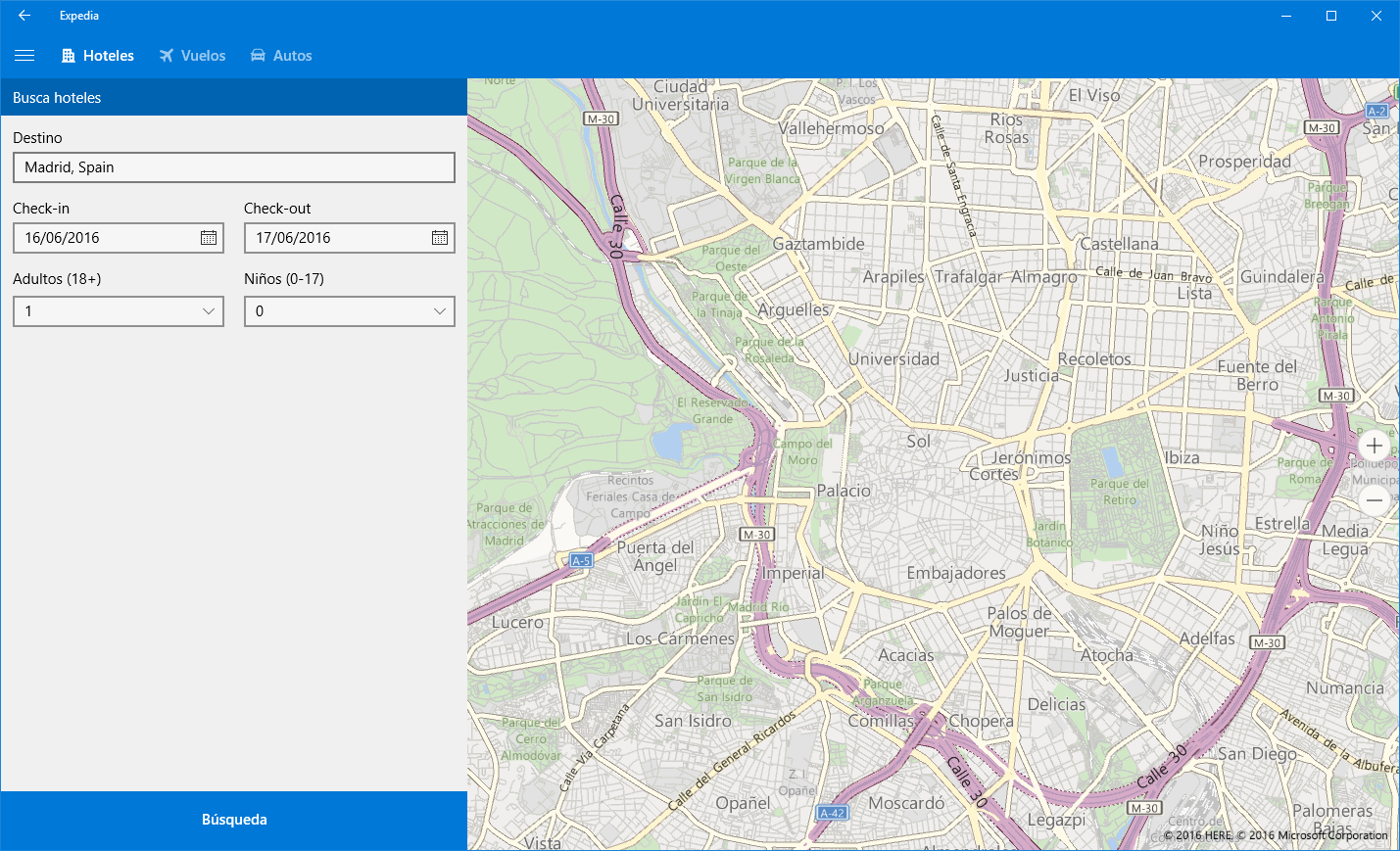Zoom in on the map with plus button

1375,446
